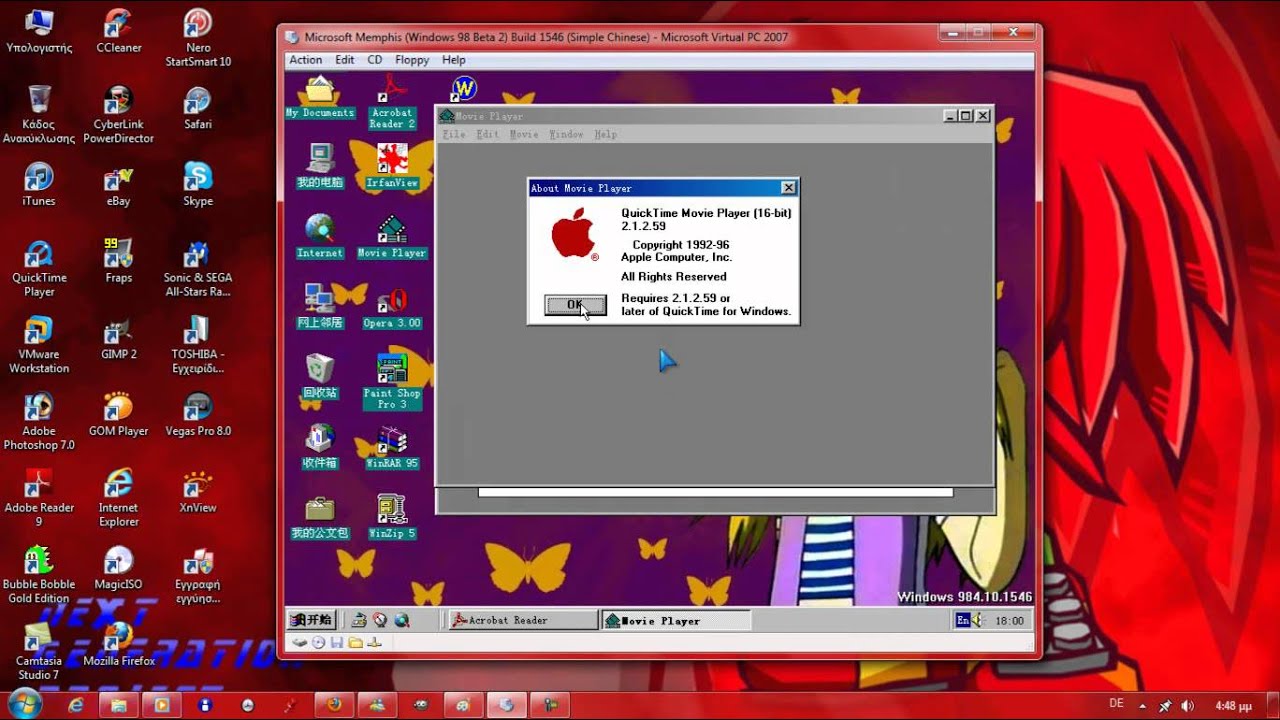This screenshot has height=720, width=1280.
Task: Click the floppy disk icon in Virtual PC status bar
Action: [336, 642]
